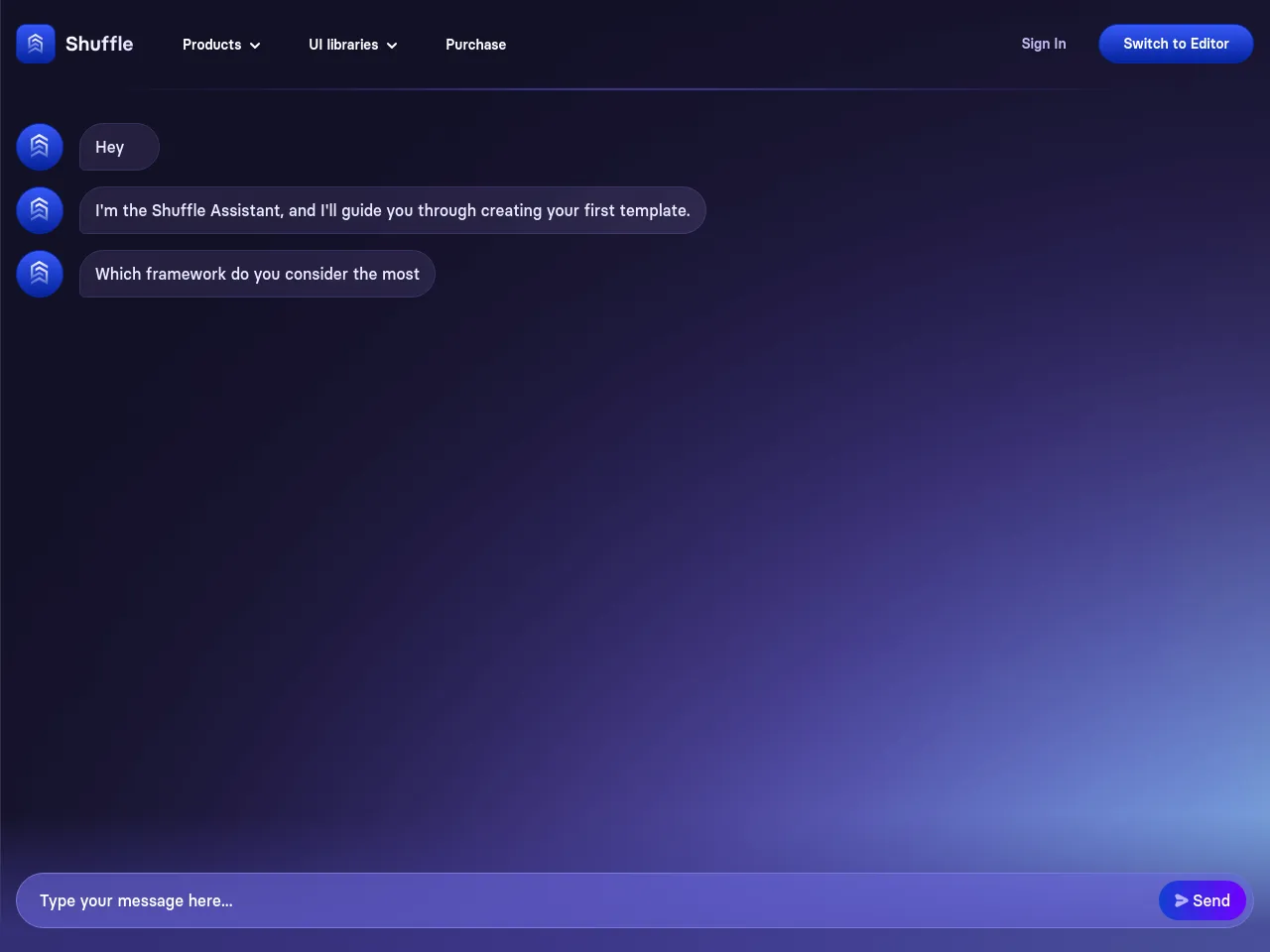Image resolution: width=1270 pixels, height=952 pixels.
Task: Click the Shuffle logo icon in header
Action: 36,44
